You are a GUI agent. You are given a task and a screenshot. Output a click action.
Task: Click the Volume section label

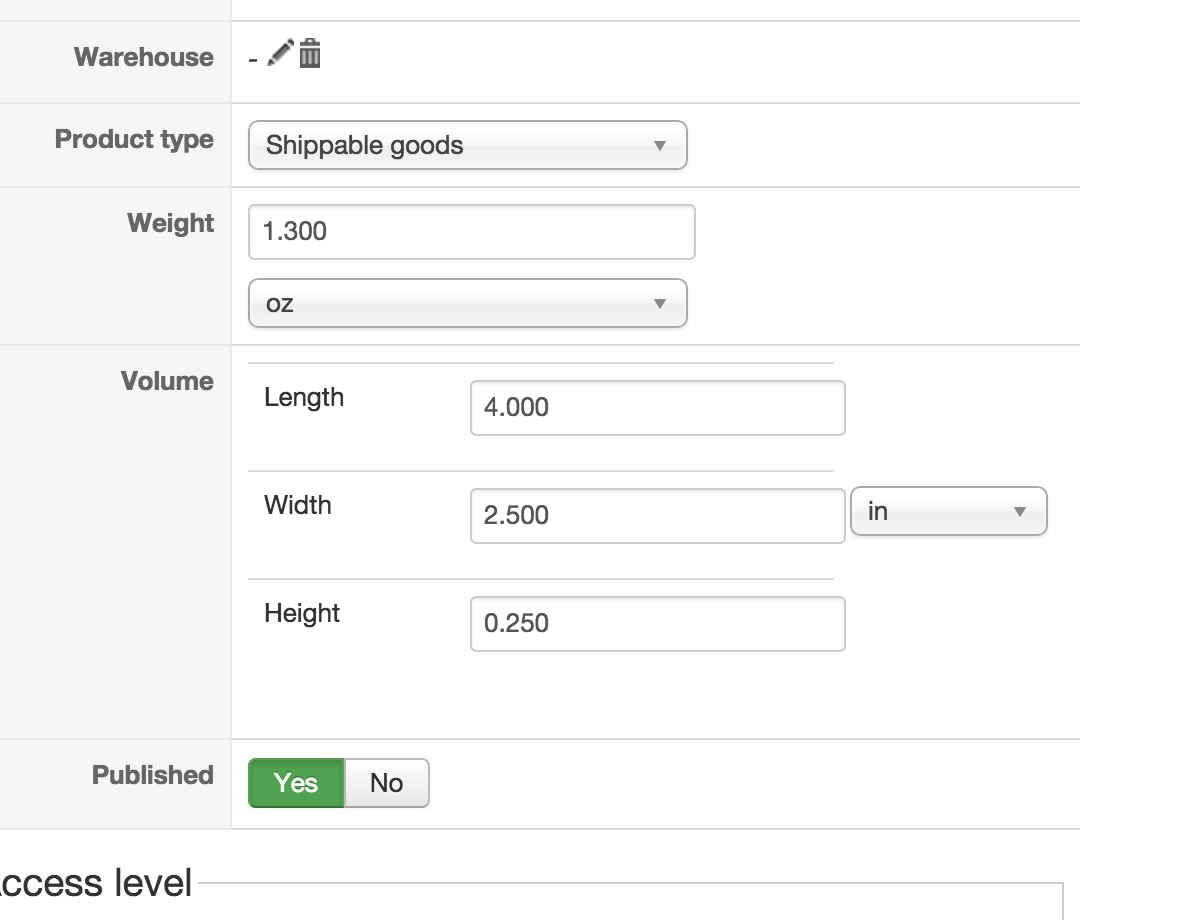coord(167,381)
